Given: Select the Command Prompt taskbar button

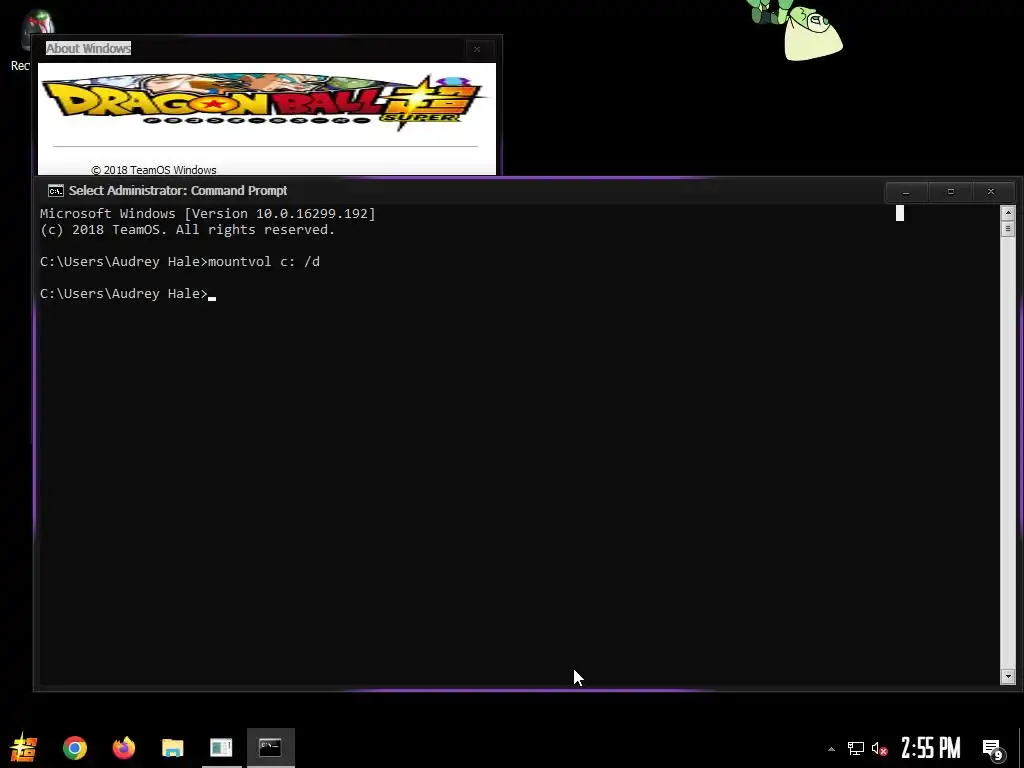Looking at the screenshot, I should [x=270, y=748].
